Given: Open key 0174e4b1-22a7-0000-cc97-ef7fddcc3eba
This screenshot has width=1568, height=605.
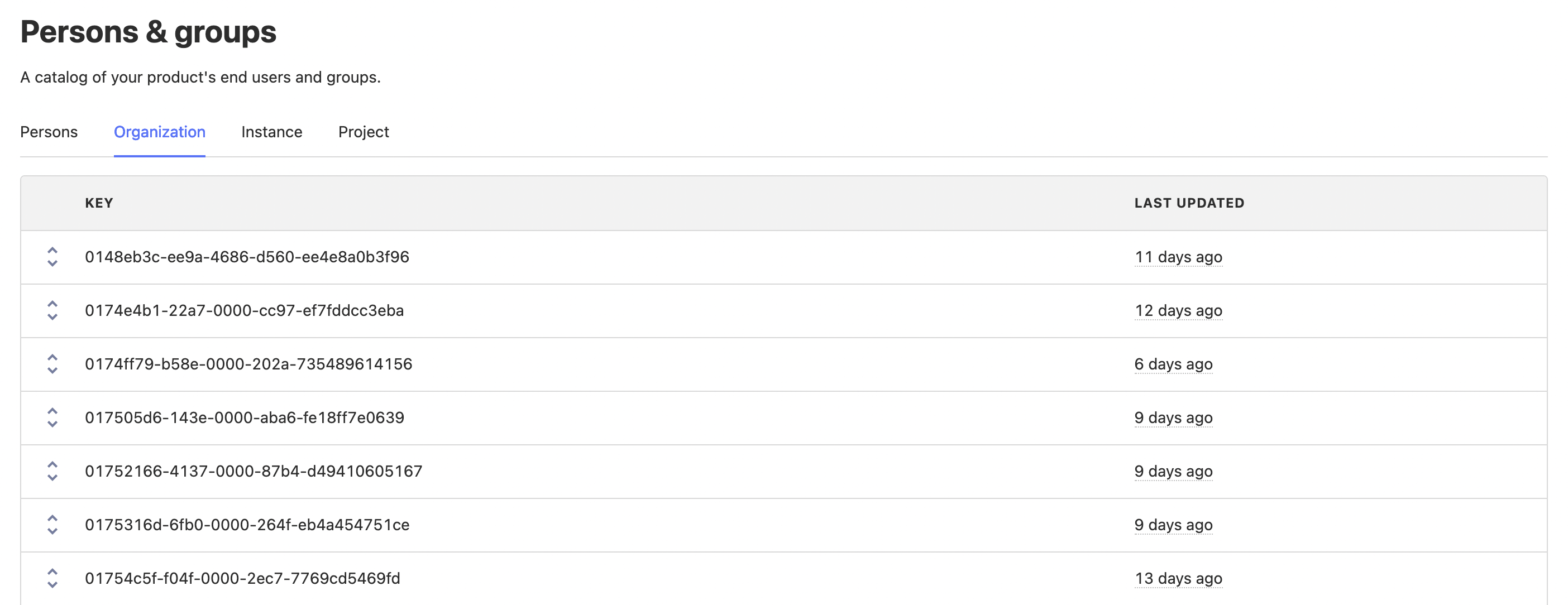Looking at the screenshot, I should [245, 310].
